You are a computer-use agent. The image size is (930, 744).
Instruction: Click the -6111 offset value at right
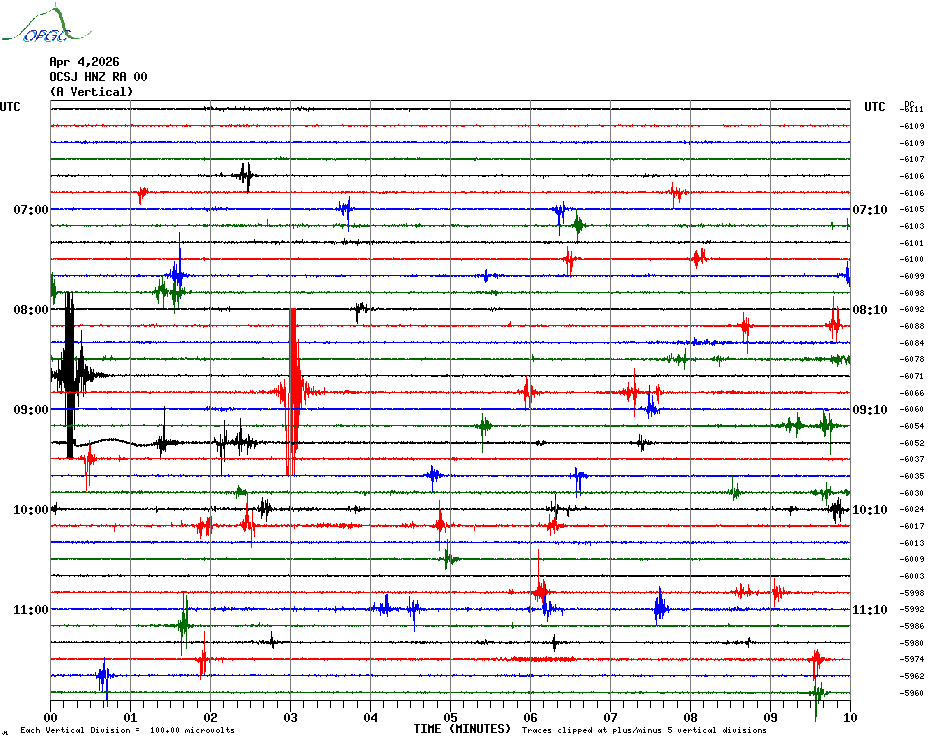pyautogui.click(x=912, y=109)
